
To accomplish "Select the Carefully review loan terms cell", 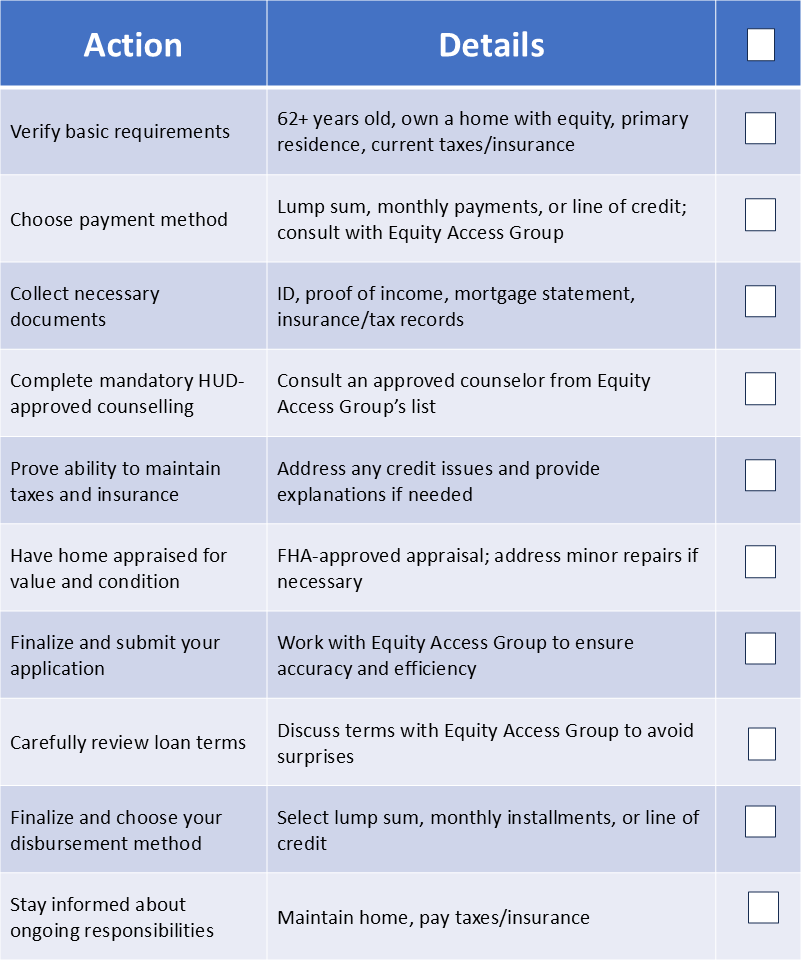I will (x=128, y=743).
